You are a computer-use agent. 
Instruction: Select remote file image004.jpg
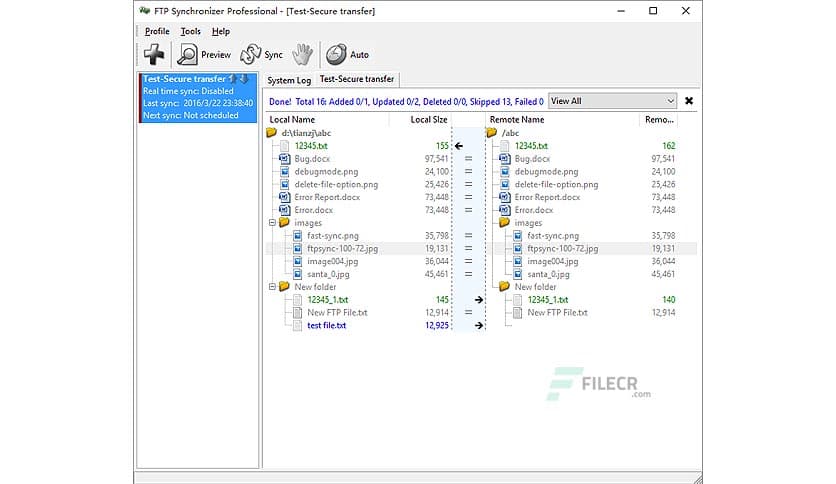tap(553, 261)
